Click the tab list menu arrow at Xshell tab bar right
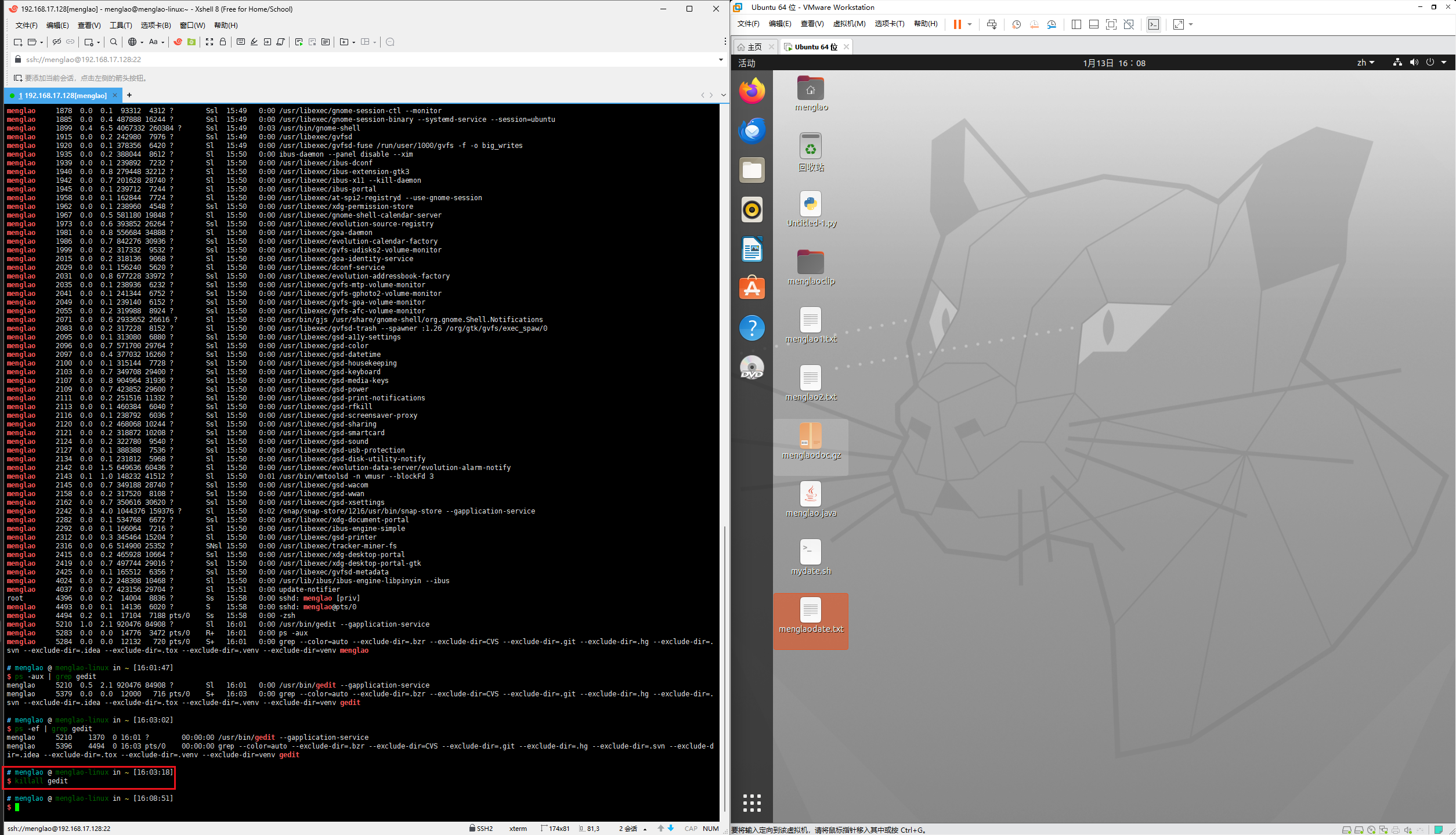This screenshot has width=1456, height=835. (x=723, y=95)
